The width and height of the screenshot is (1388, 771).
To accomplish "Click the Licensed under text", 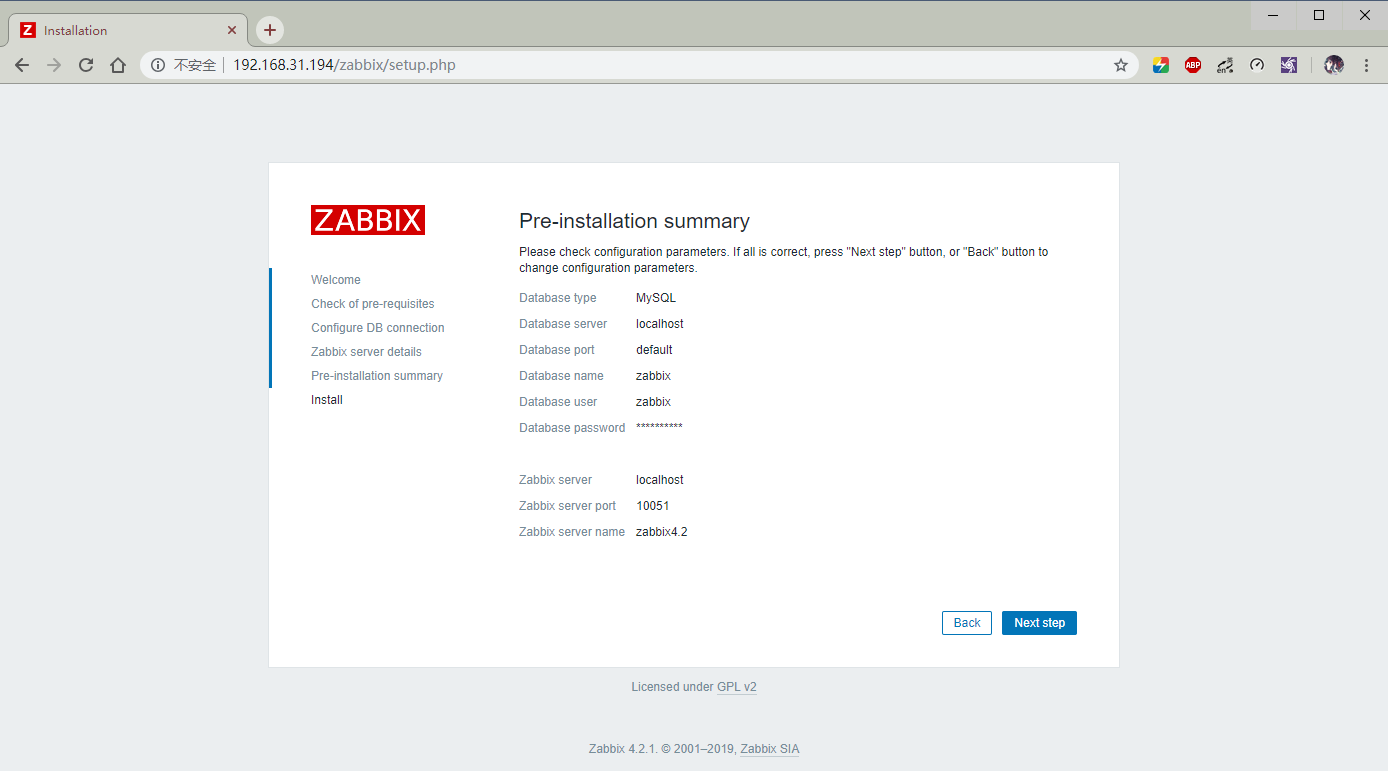I will coord(672,687).
